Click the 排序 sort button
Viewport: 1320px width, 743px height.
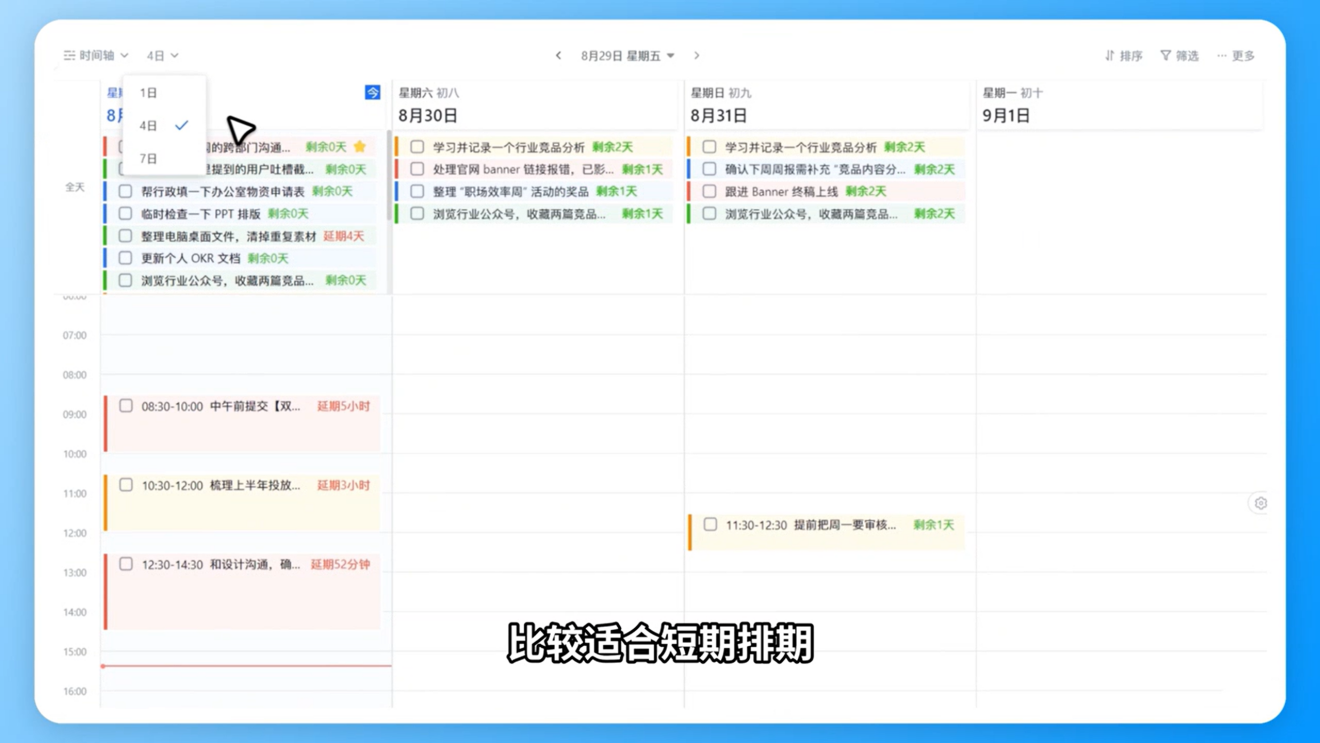point(1124,56)
